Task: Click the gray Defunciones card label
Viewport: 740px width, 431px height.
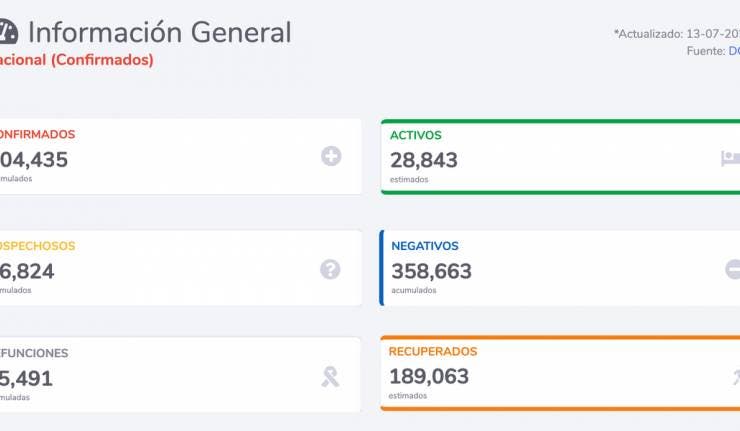Action: pyautogui.click(x=35, y=353)
